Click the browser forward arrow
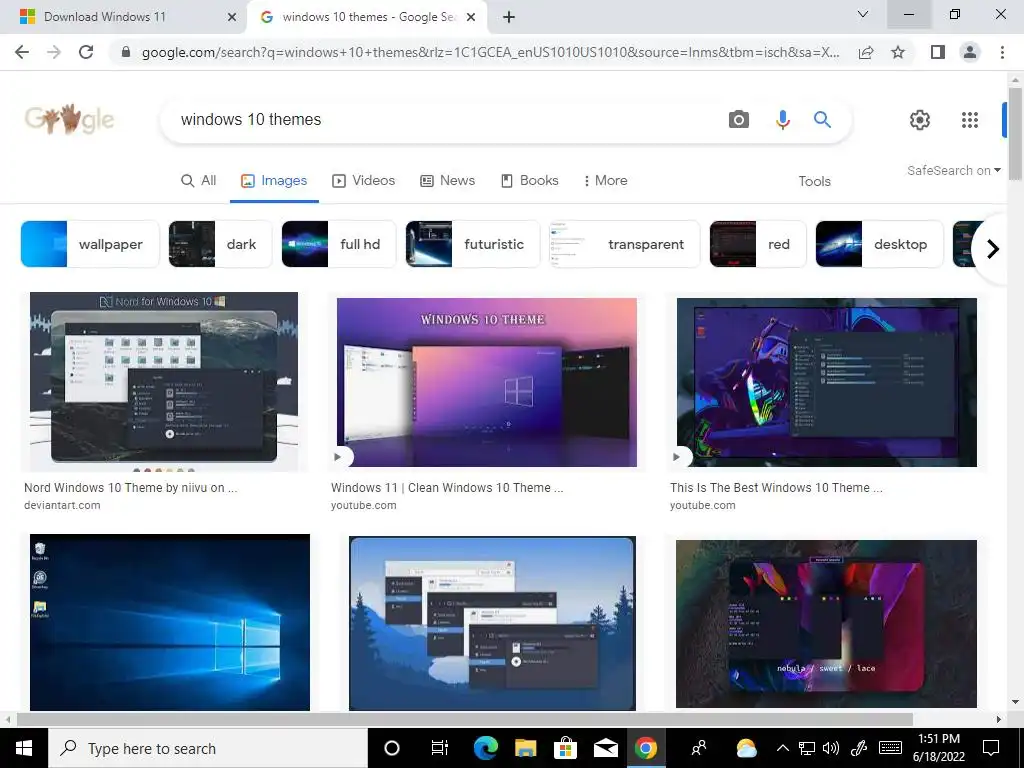1024x768 pixels. point(54,52)
